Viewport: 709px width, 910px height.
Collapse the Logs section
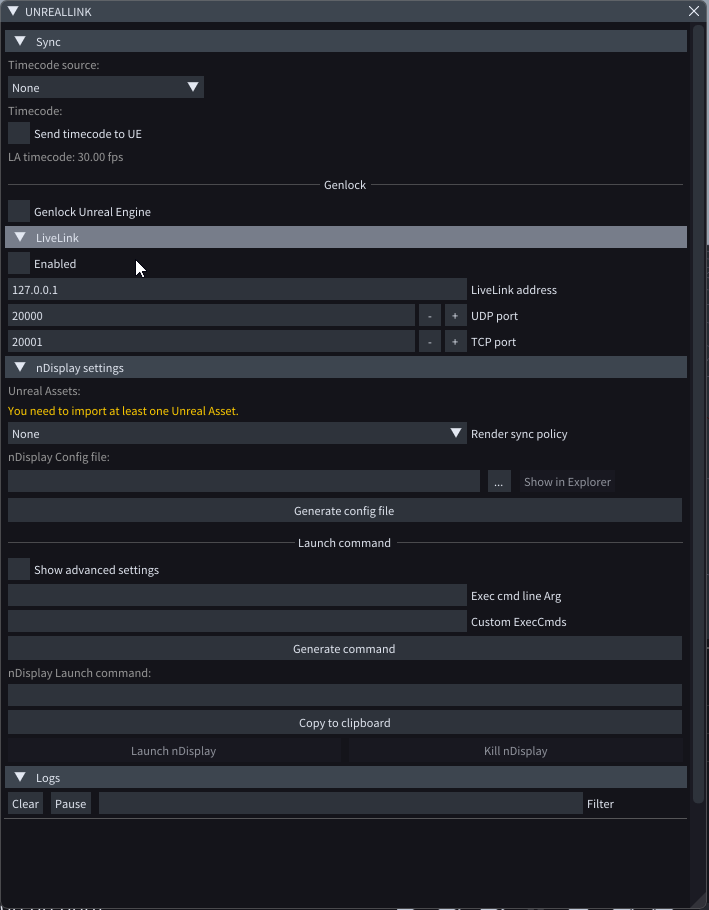20,778
